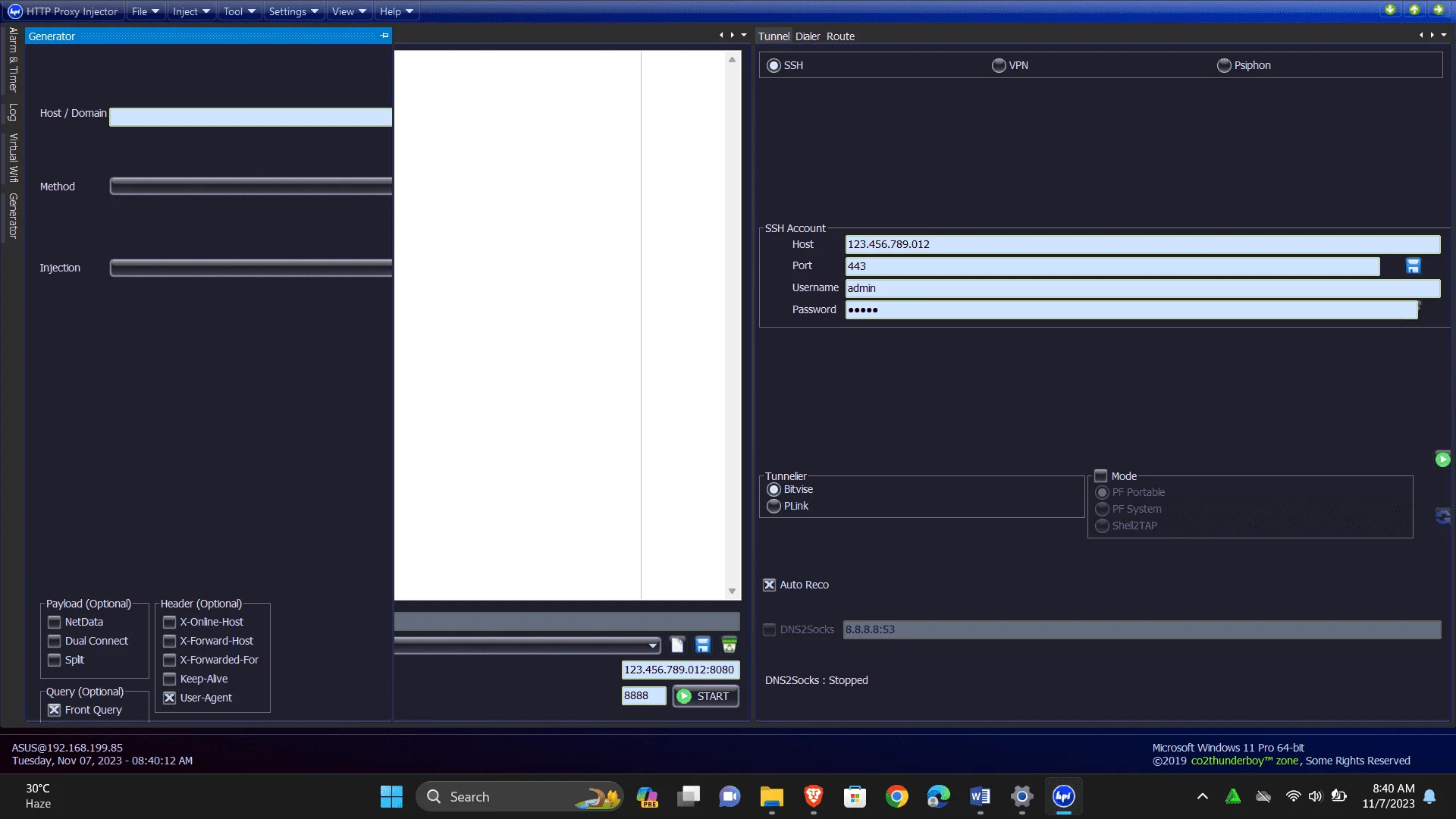Pin the Generator panel with pushpin icon
Screen dimensions: 1456x819
384,36
